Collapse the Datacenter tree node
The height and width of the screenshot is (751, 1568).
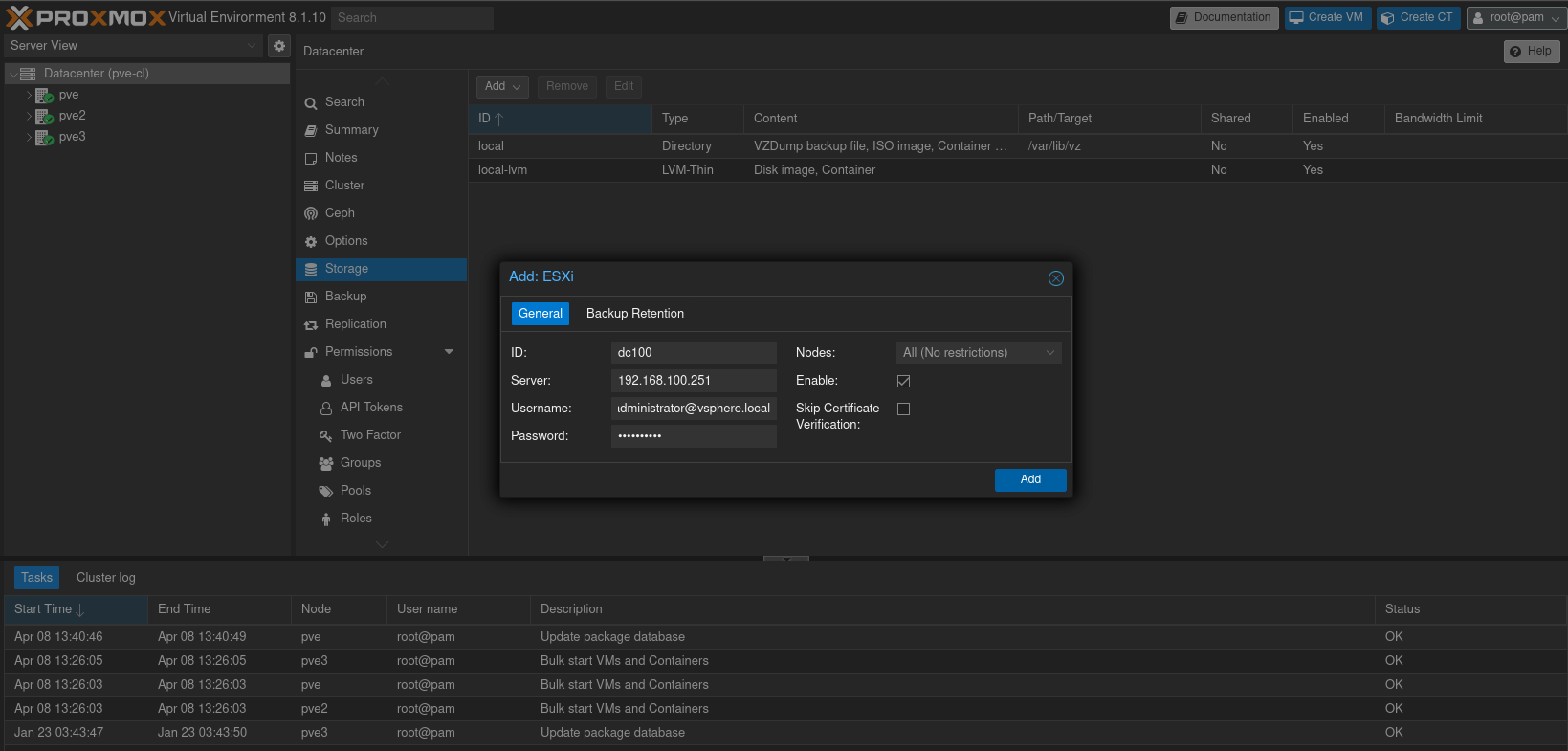tap(13, 74)
